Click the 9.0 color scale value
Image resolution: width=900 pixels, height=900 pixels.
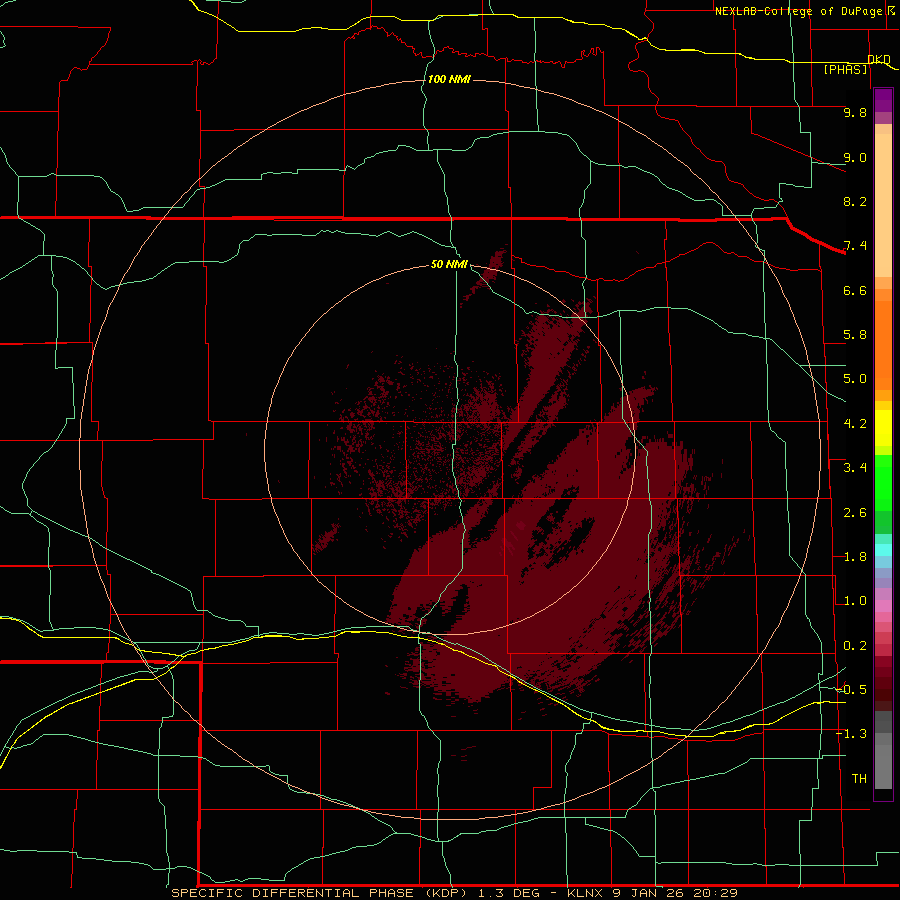coord(855,157)
